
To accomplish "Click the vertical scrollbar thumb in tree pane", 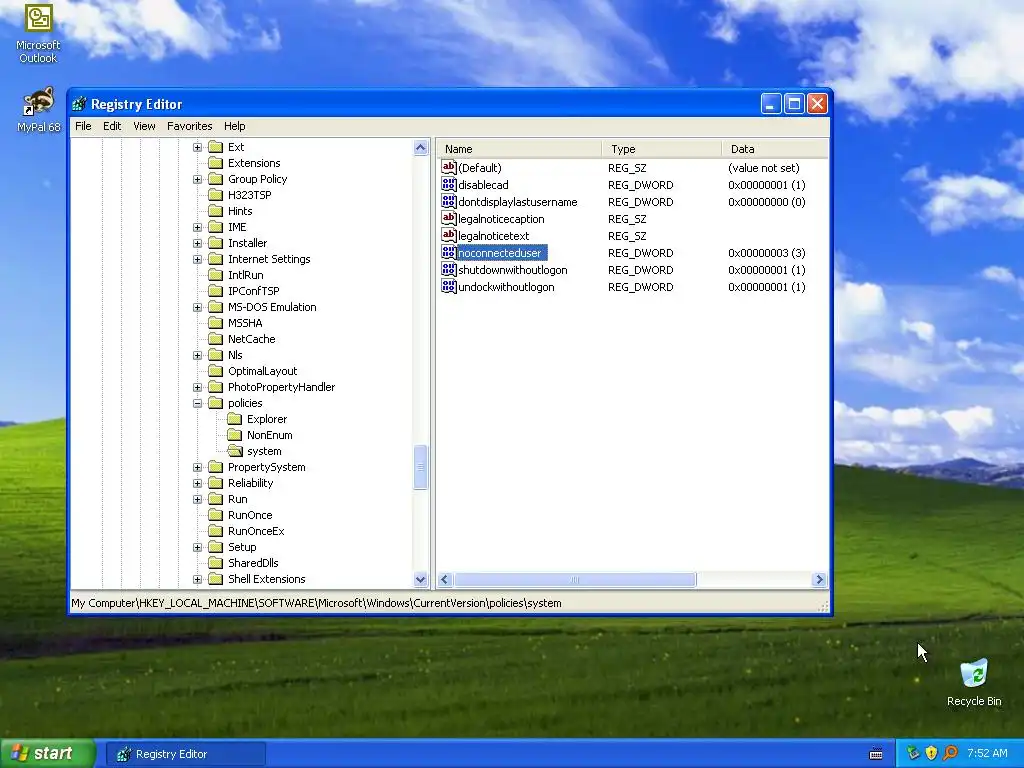I will pyautogui.click(x=421, y=467).
